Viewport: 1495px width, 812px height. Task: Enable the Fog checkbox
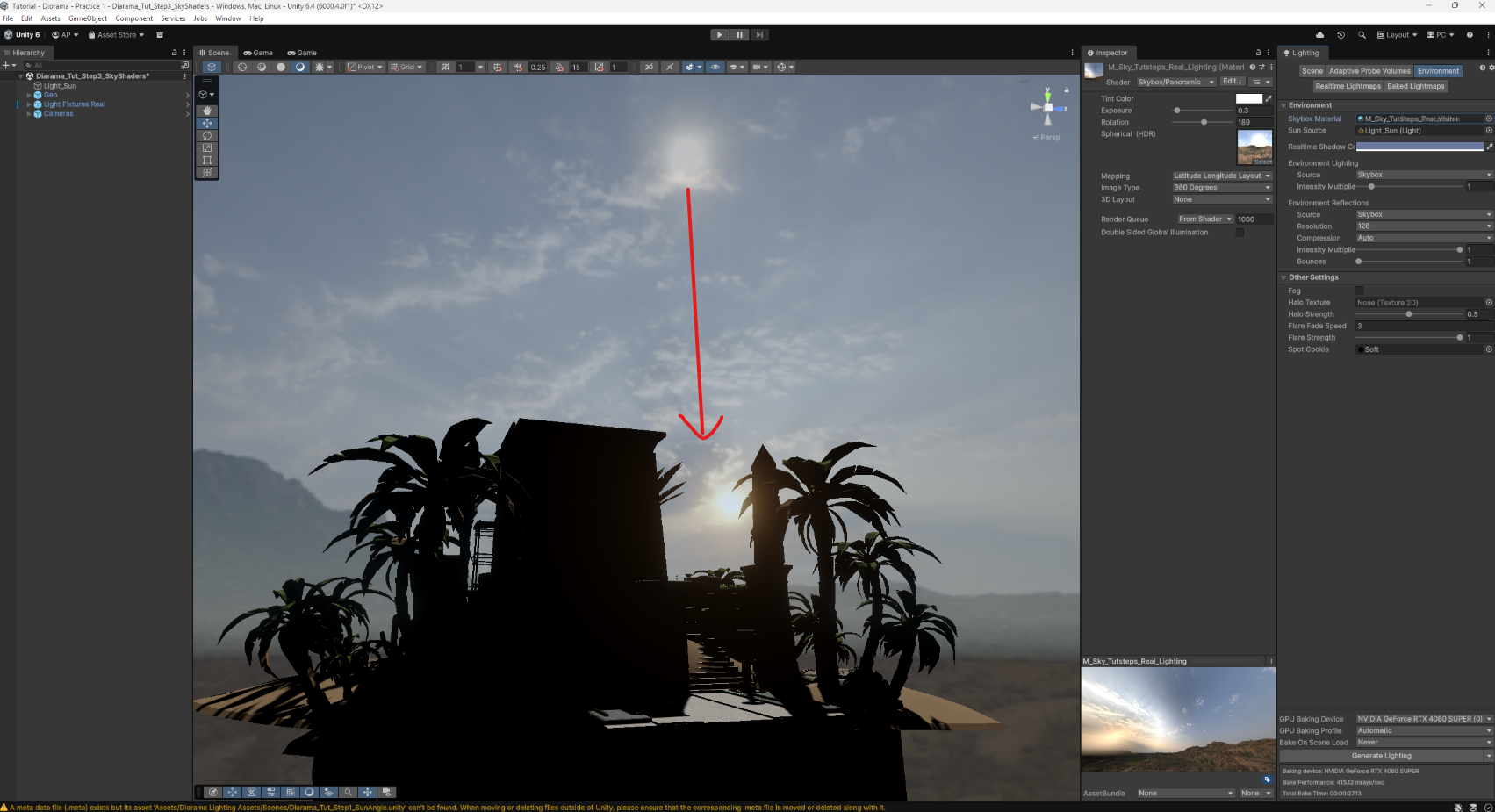click(1360, 291)
